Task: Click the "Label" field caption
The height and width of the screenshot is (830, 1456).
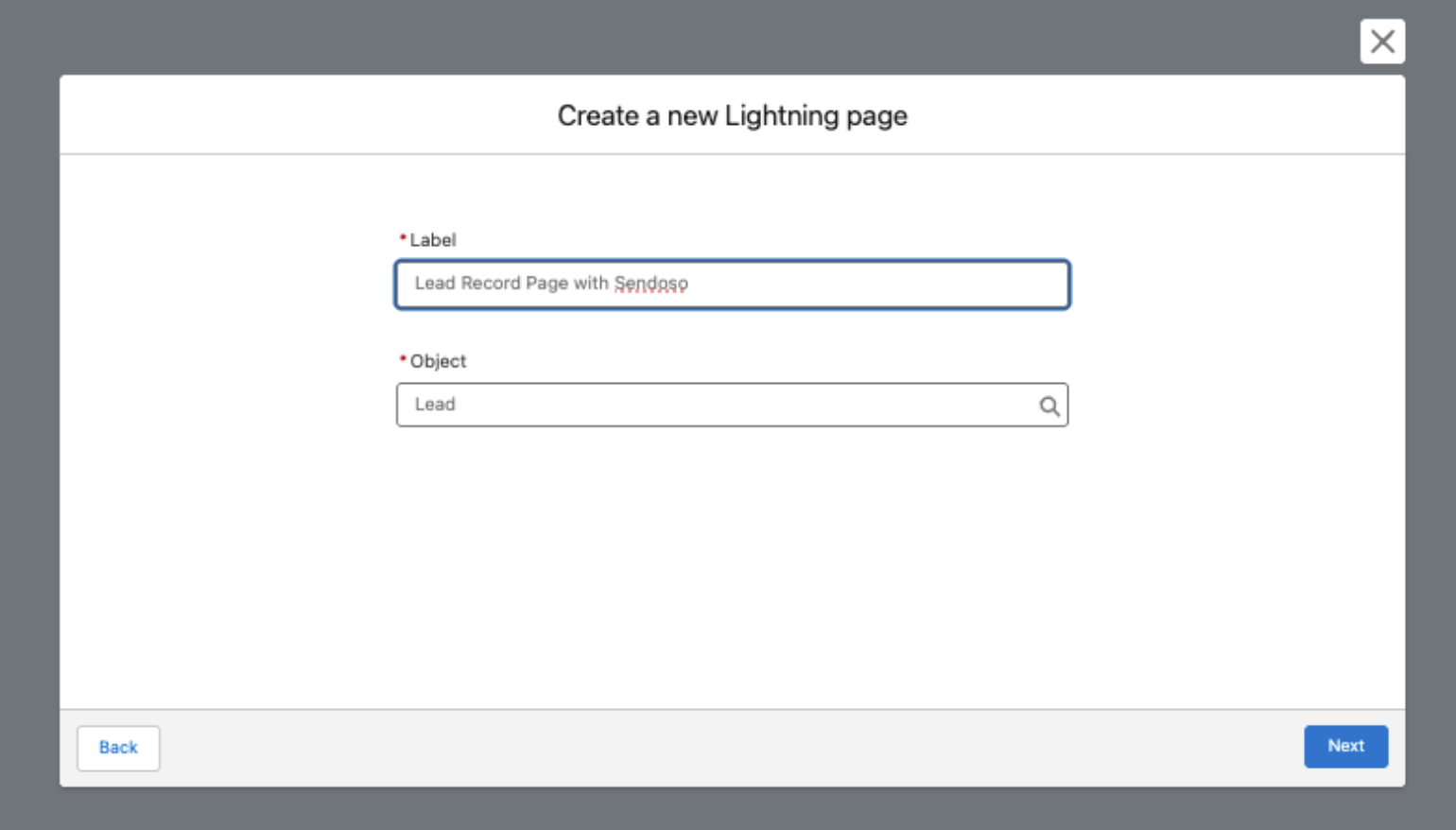Action: (432, 240)
